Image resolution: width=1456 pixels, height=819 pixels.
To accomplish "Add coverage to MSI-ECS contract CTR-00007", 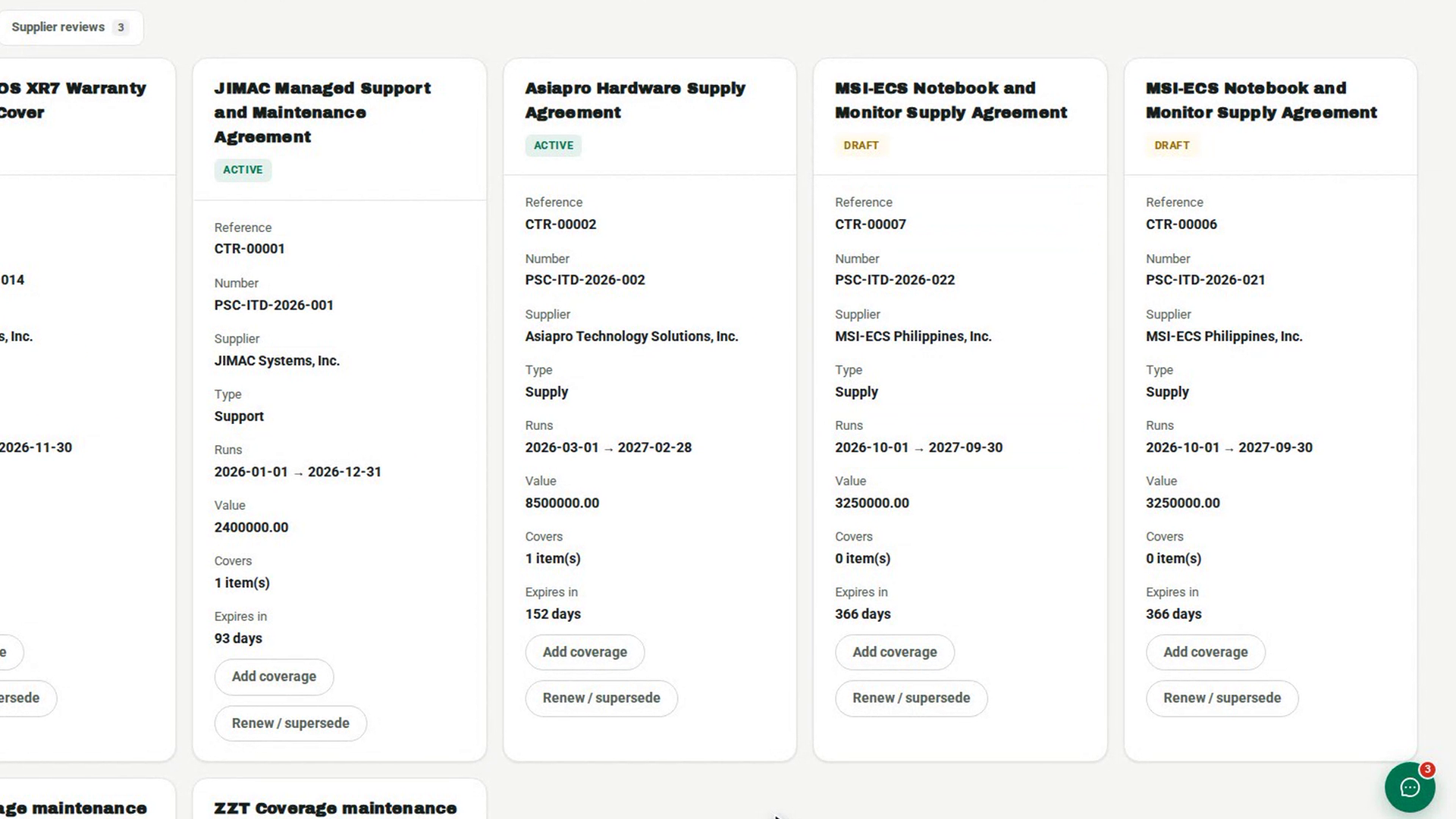I will pyautogui.click(x=895, y=652).
